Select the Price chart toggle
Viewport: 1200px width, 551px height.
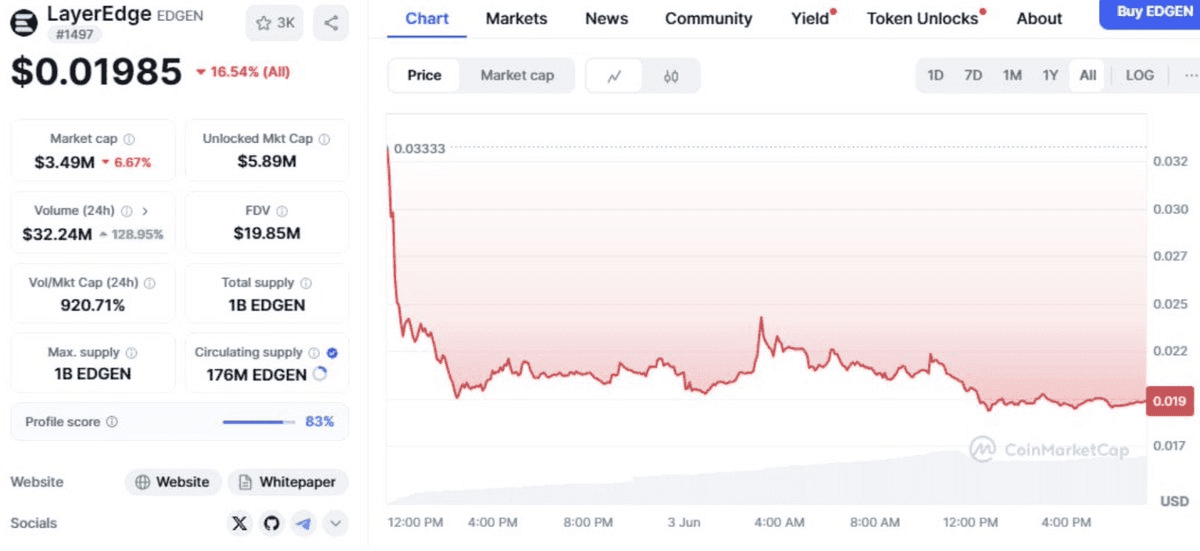pyautogui.click(x=424, y=75)
